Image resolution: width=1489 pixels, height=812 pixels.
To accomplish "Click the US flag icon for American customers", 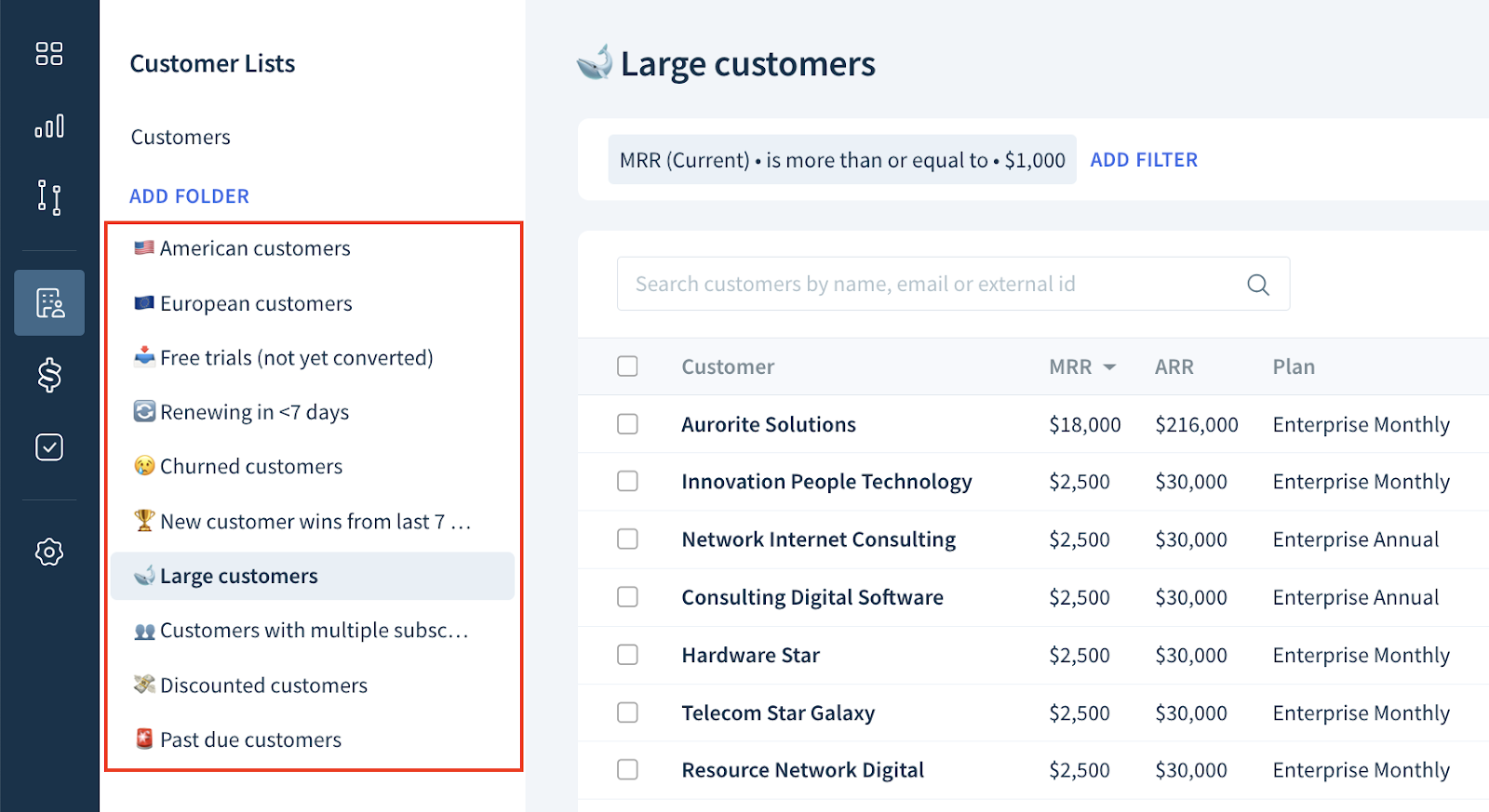I will 144,248.
